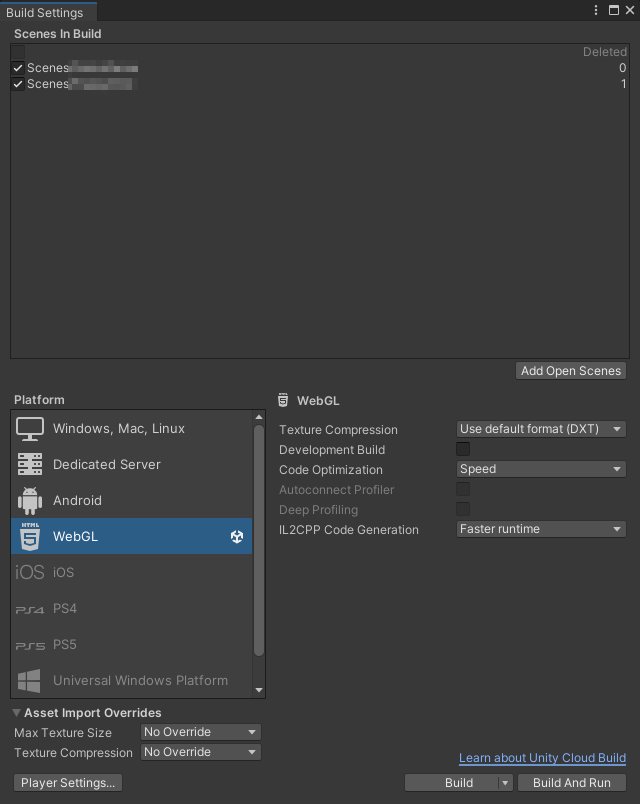
Task: Select the iOS platform icon
Action: click(x=30, y=572)
